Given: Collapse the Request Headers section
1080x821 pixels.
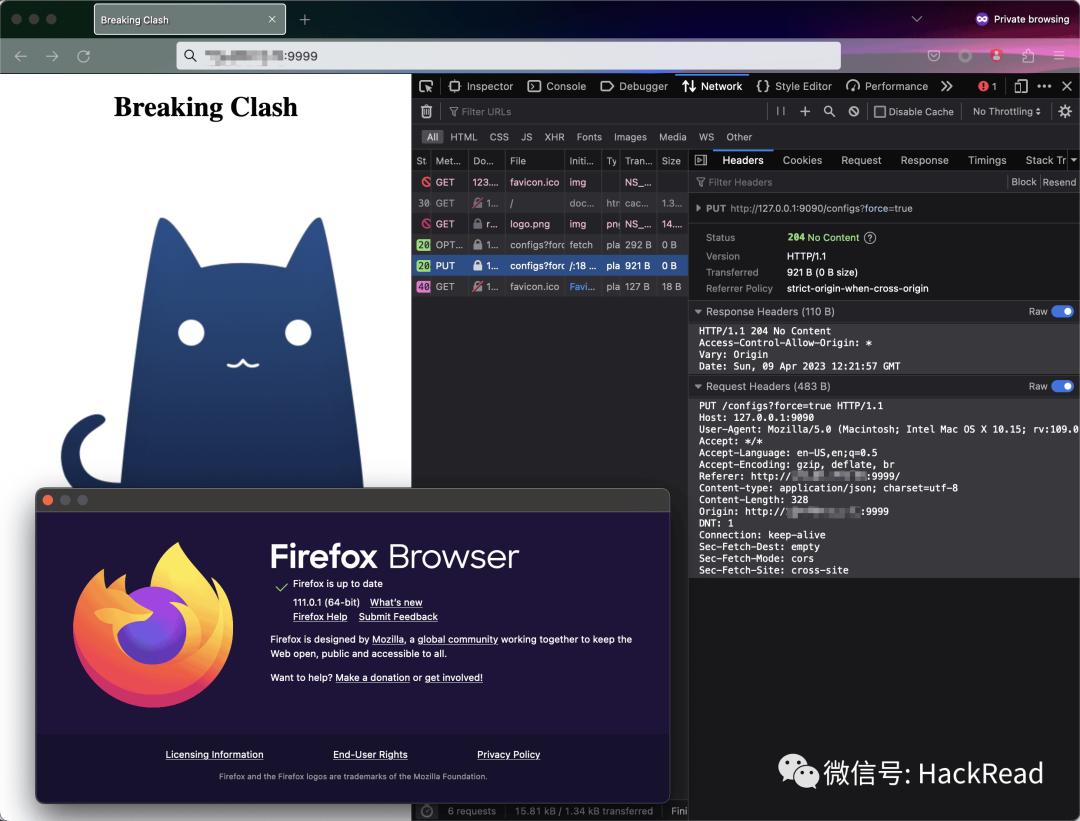Looking at the screenshot, I should click(x=698, y=387).
